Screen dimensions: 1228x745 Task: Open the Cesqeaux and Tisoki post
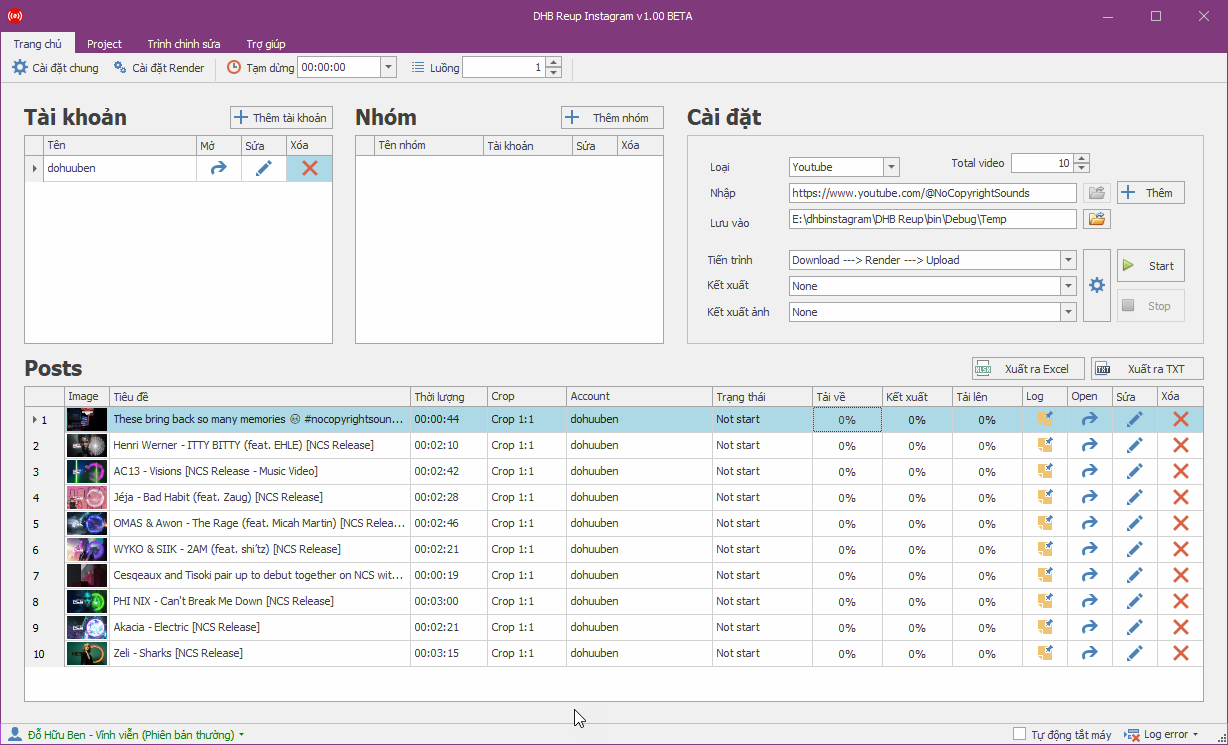[x=1089, y=575]
